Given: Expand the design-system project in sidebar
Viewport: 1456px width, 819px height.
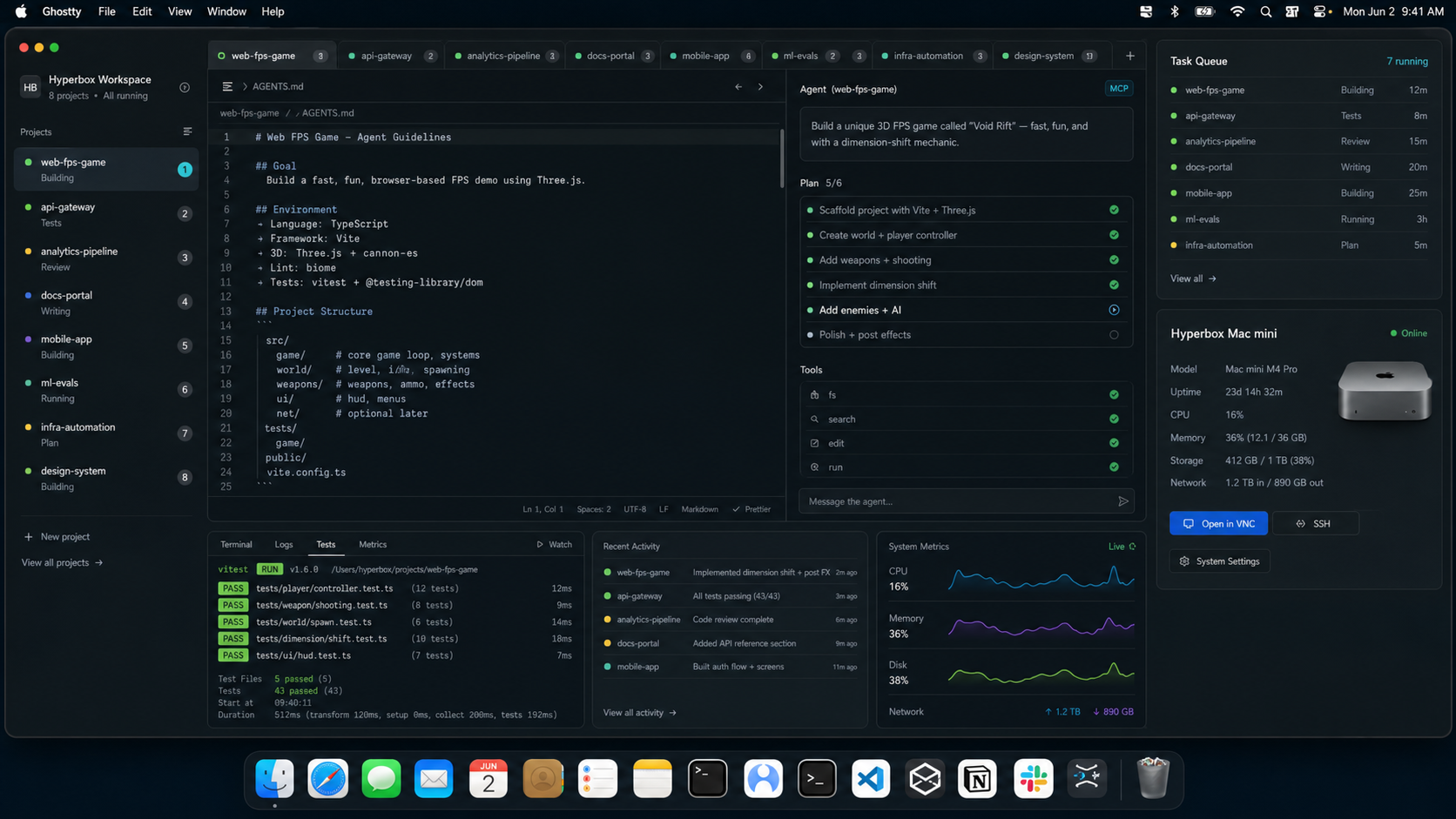Looking at the screenshot, I should [105, 478].
